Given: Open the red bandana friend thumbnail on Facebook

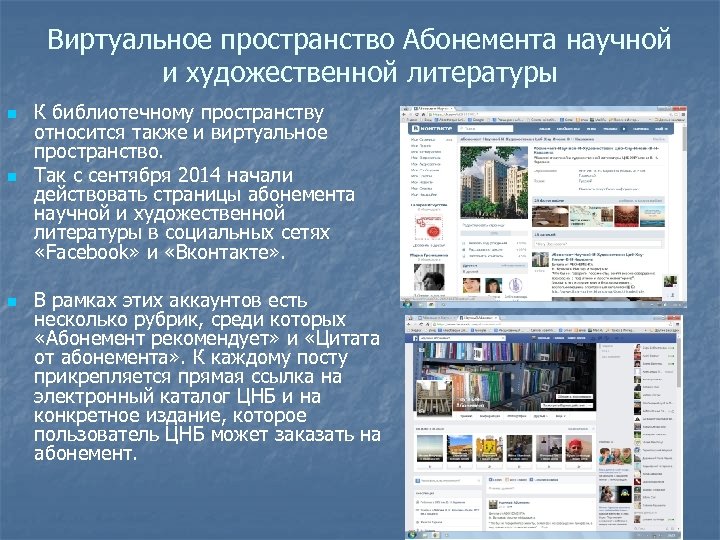Looking at the screenshot, I should tap(579, 448).
